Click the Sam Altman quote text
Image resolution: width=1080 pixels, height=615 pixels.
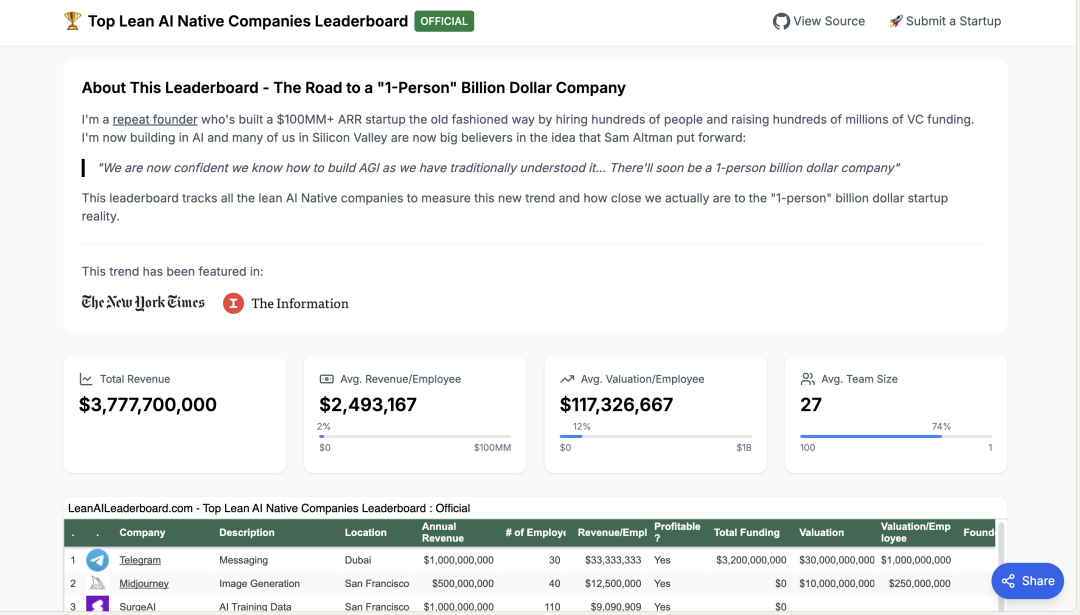(x=499, y=167)
